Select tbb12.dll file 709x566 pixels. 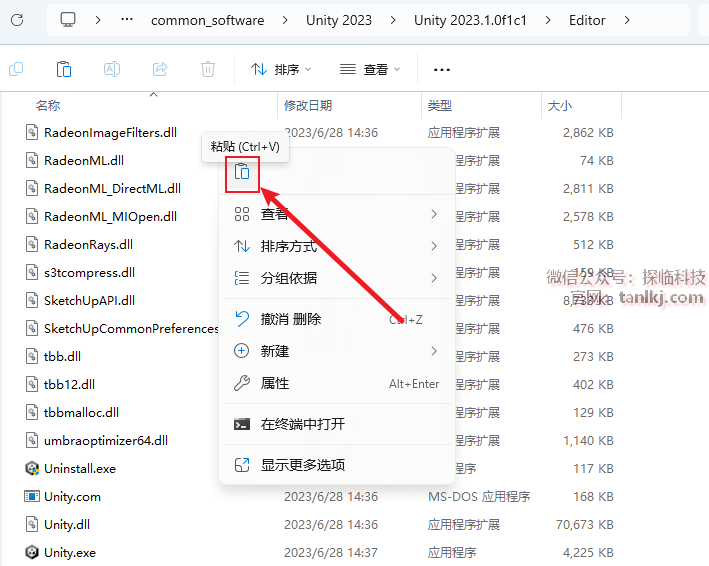click(x=69, y=385)
